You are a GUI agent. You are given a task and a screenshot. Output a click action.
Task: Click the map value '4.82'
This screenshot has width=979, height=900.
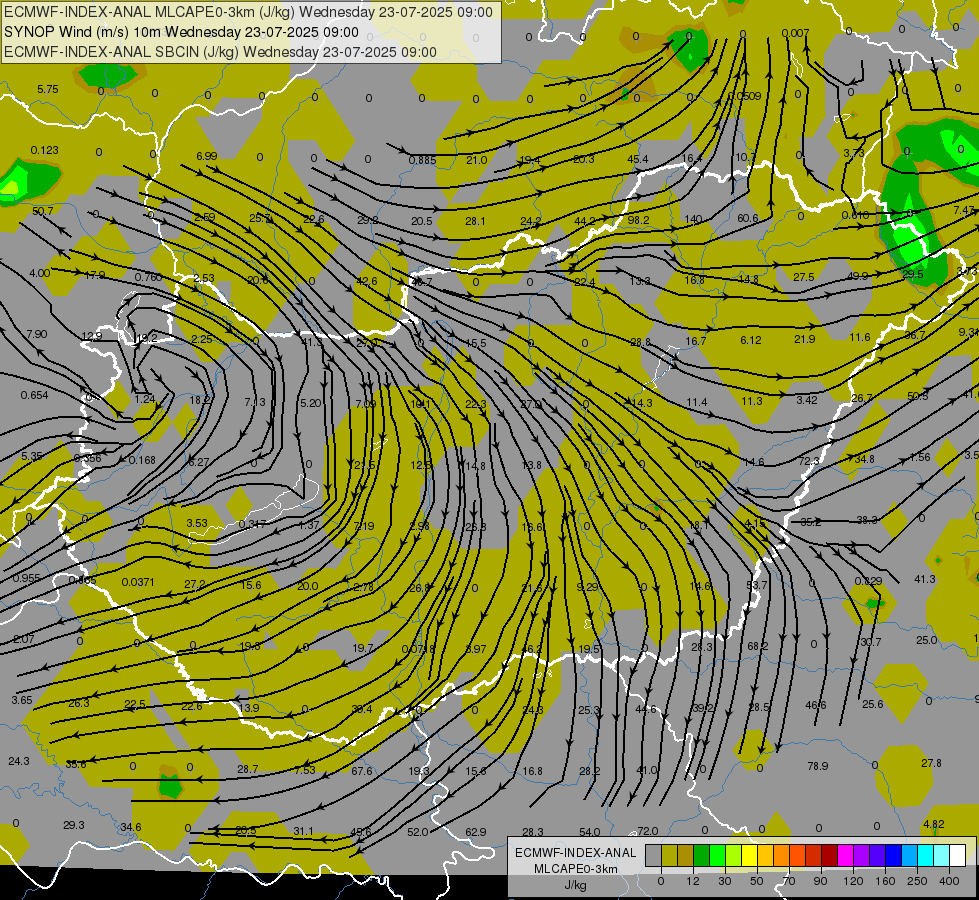pos(933,824)
